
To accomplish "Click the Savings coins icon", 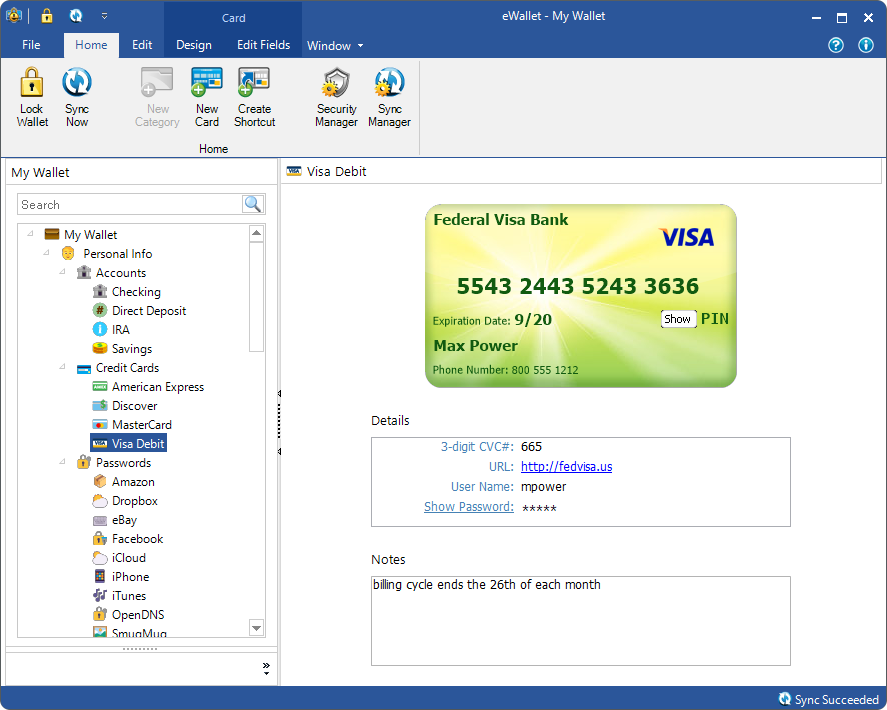I will point(100,348).
